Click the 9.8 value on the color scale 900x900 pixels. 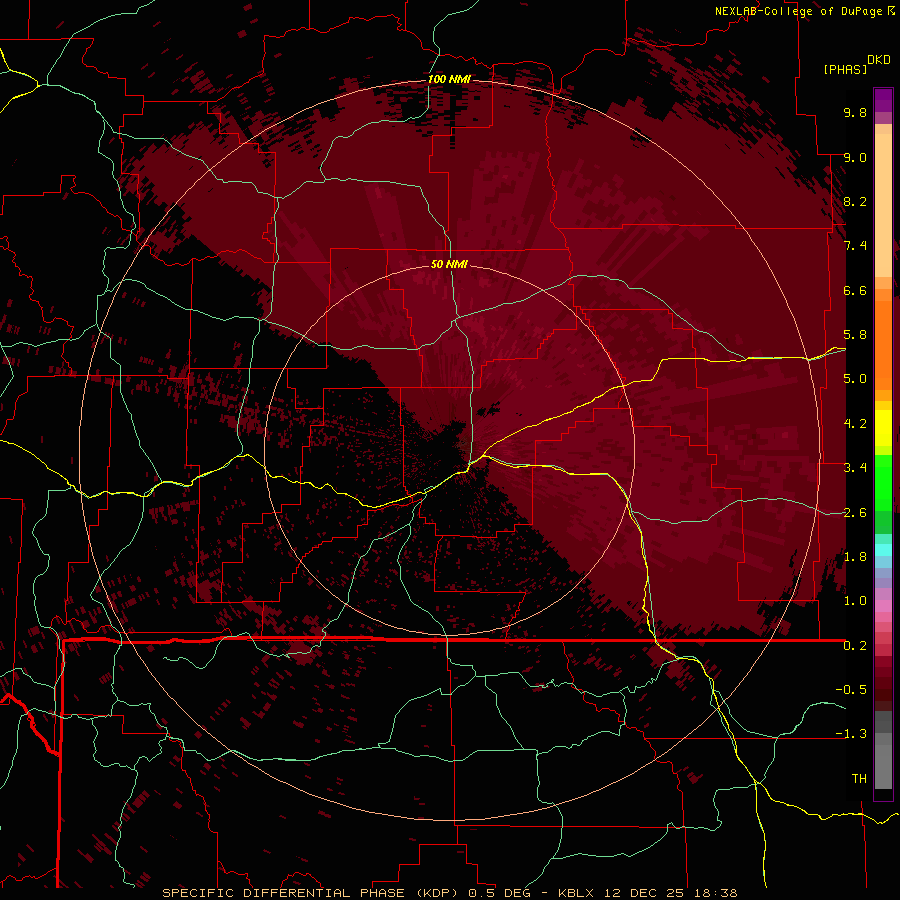pyautogui.click(x=855, y=112)
